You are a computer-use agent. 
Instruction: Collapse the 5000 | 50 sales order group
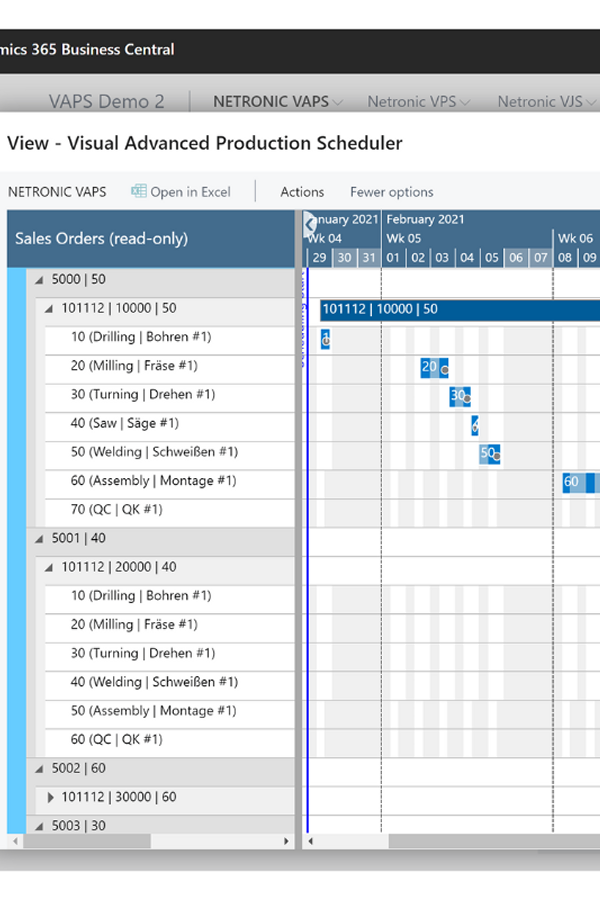tap(40, 281)
